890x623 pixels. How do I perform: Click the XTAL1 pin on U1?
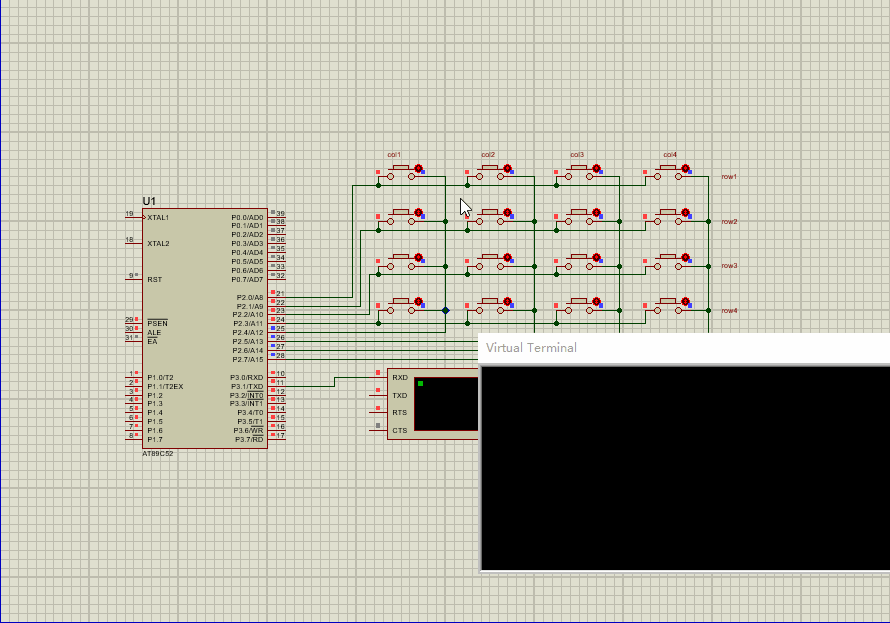(x=158, y=217)
